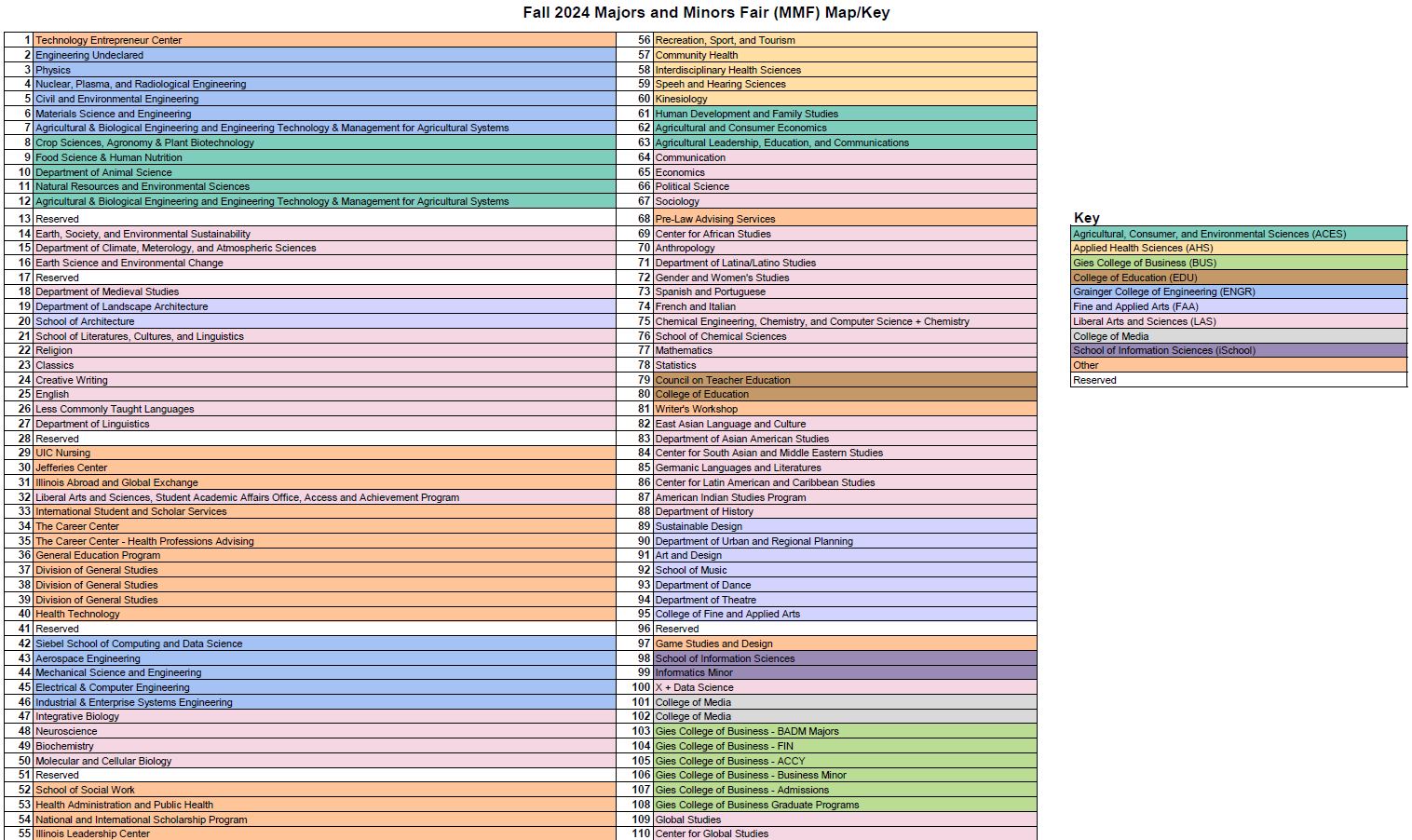Select 'Department of Landscape Architecture' row
This screenshot has height=840, width=1412.
tap(324, 306)
